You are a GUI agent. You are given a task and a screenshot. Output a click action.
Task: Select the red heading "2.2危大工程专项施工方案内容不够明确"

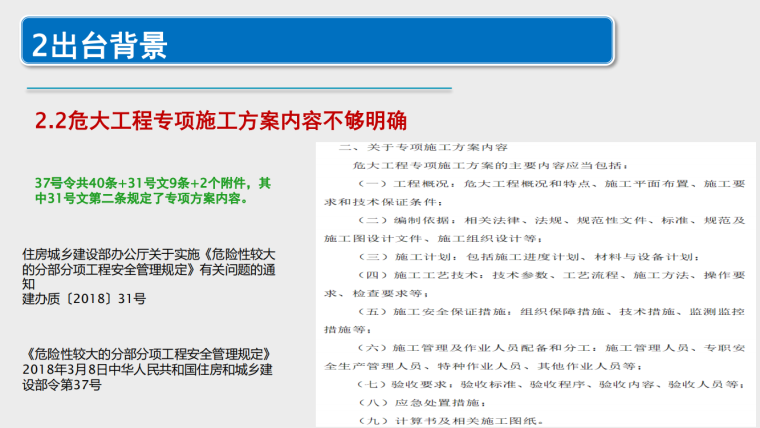pos(220,122)
